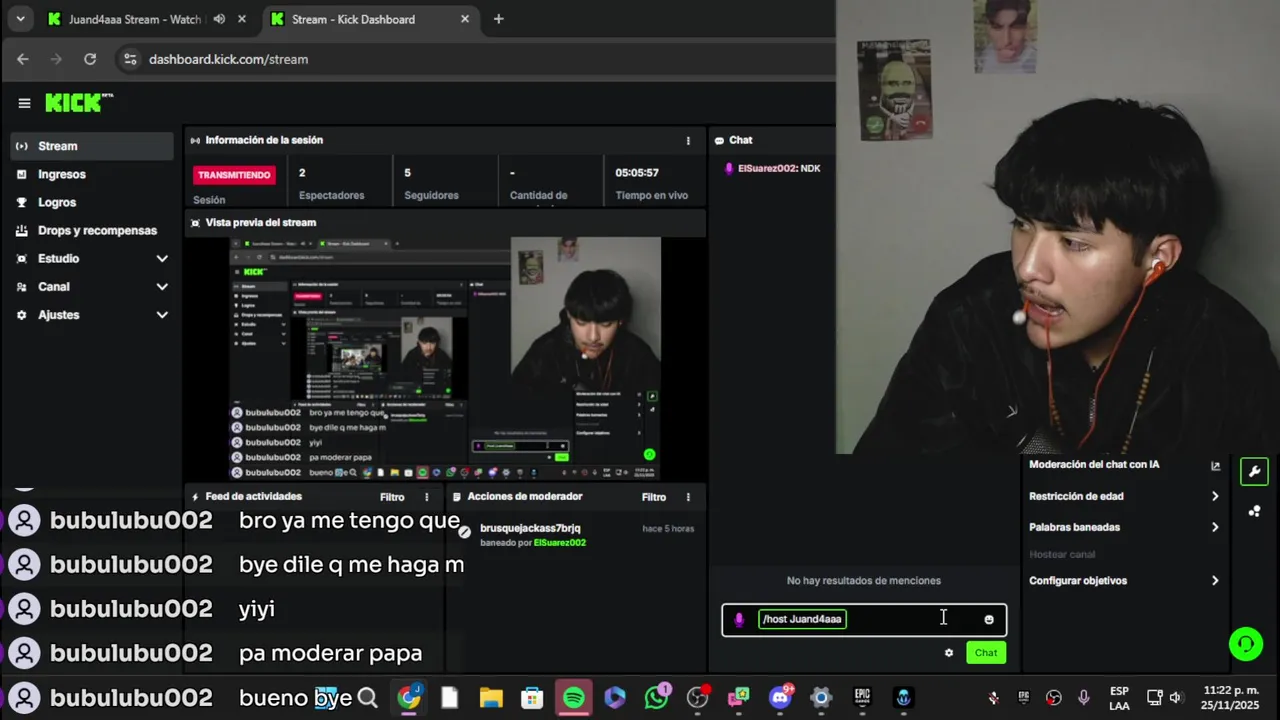
Task: Click the 05:05:57 Tiempo en vivo value
Action: [637, 173]
